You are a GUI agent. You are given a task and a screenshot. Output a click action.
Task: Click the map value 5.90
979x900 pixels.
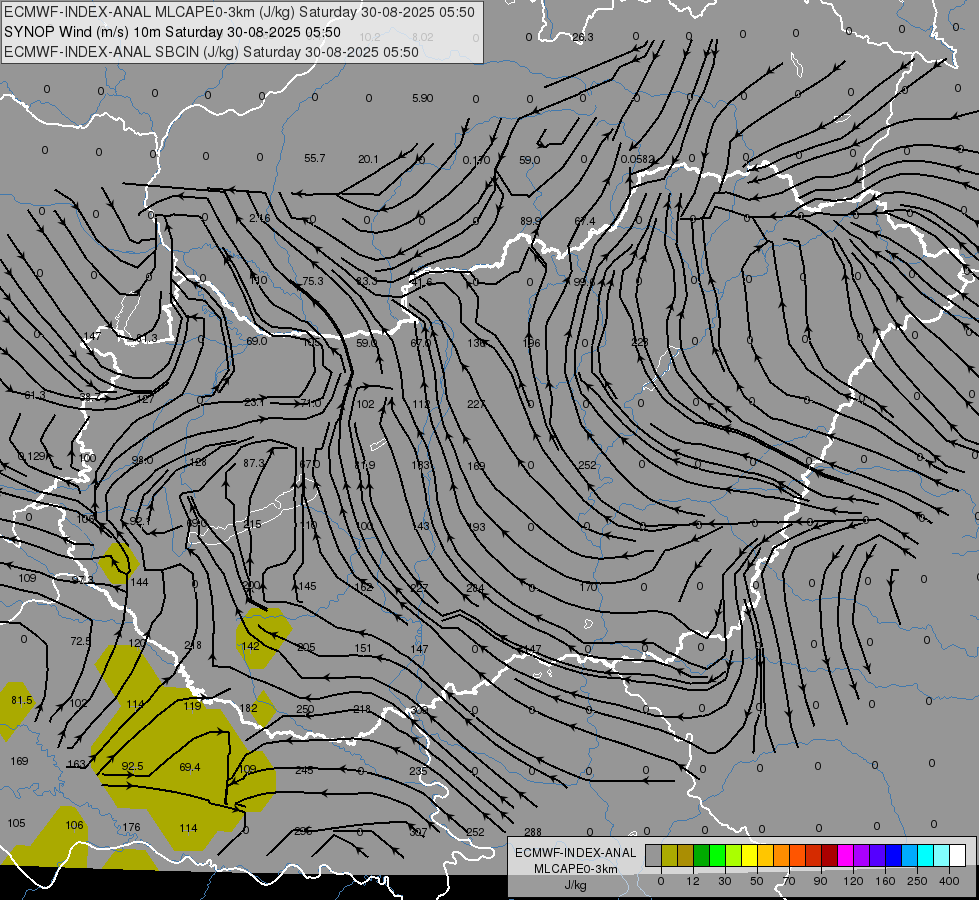[x=423, y=98]
